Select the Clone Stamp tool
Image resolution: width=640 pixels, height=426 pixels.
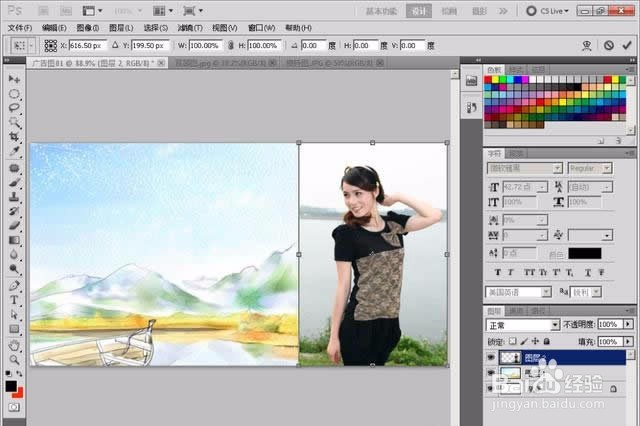click(x=14, y=196)
